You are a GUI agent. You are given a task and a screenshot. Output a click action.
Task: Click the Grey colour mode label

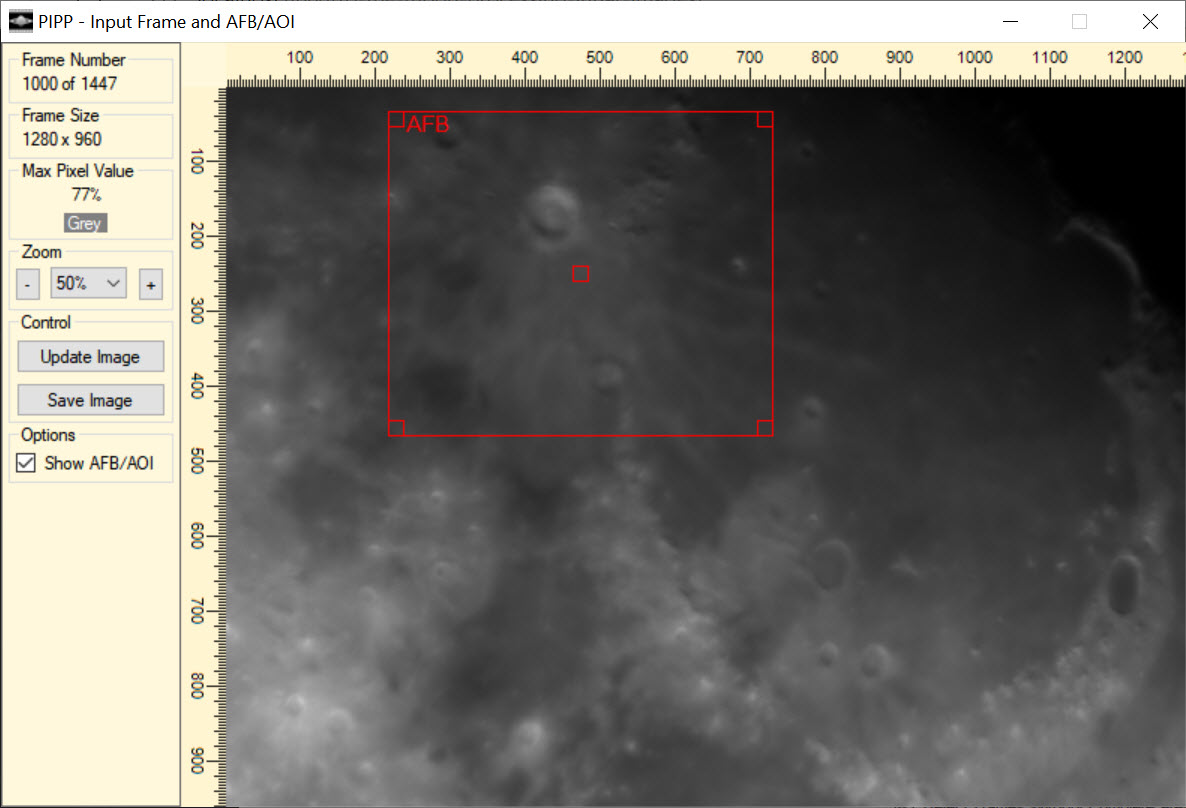85,223
